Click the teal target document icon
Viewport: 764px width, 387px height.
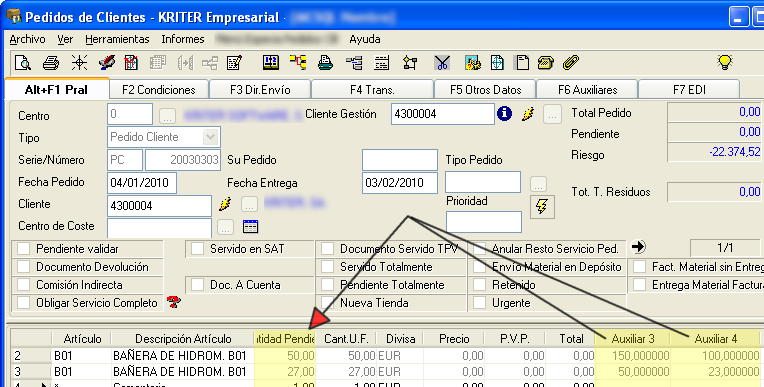point(497,63)
